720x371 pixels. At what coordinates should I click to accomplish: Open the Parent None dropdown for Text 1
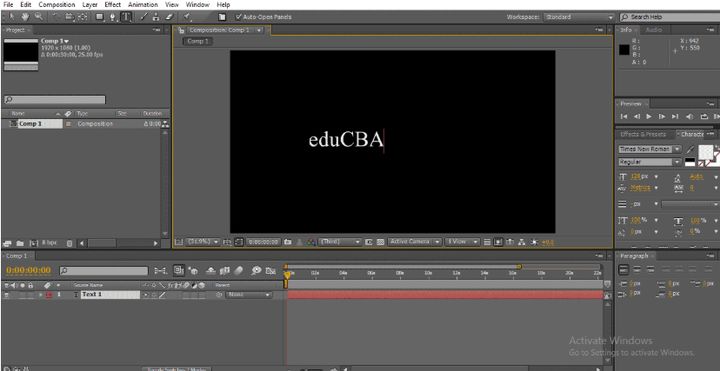point(248,295)
